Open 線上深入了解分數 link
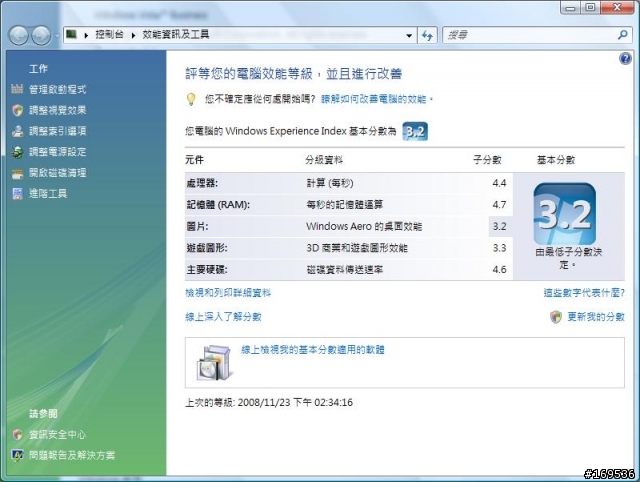This screenshot has width=640, height=482. point(223,317)
